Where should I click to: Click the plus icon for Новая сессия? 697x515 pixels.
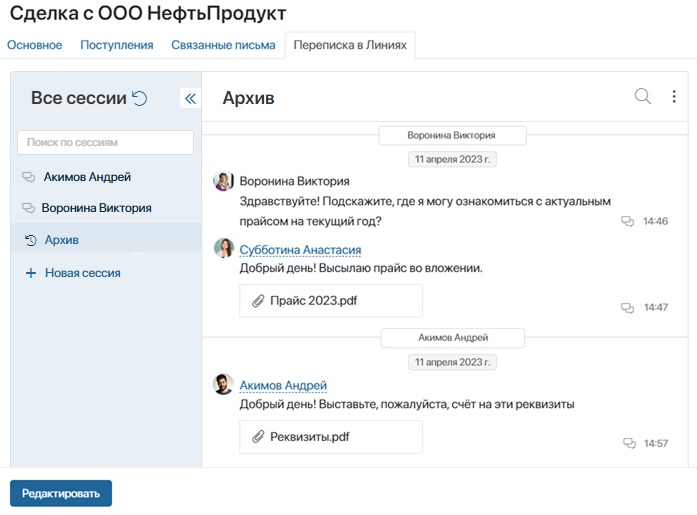(x=31, y=273)
